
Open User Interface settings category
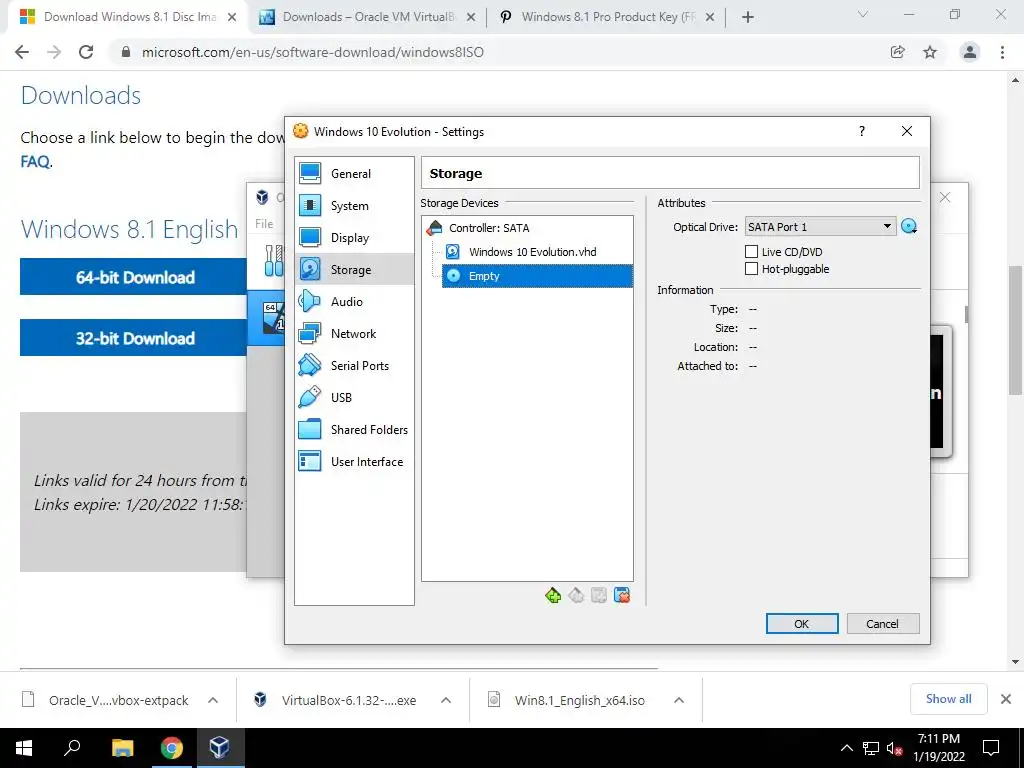coord(354,461)
